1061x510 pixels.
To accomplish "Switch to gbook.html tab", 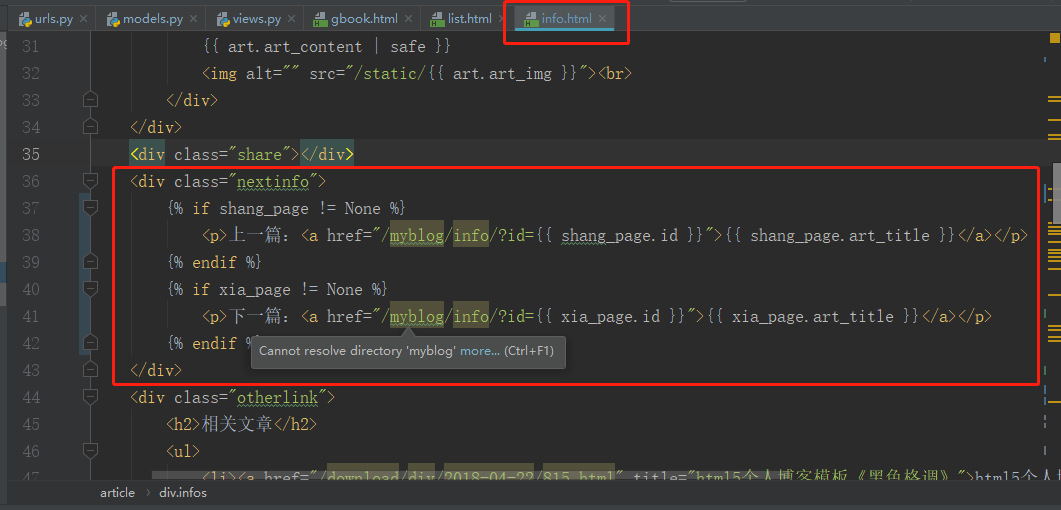I will [x=363, y=19].
